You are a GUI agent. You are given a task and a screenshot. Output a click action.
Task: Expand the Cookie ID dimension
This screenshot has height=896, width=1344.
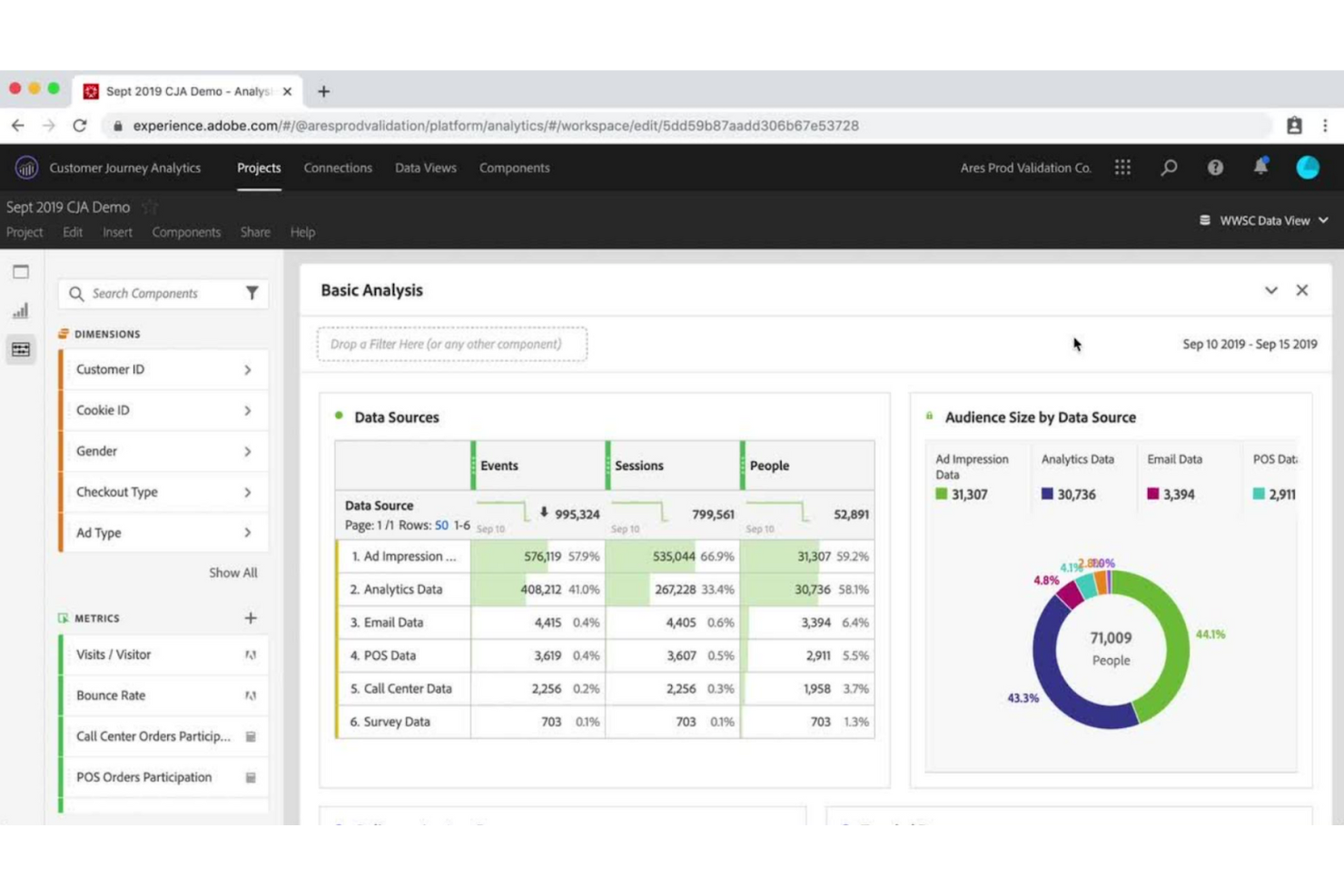click(247, 410)
